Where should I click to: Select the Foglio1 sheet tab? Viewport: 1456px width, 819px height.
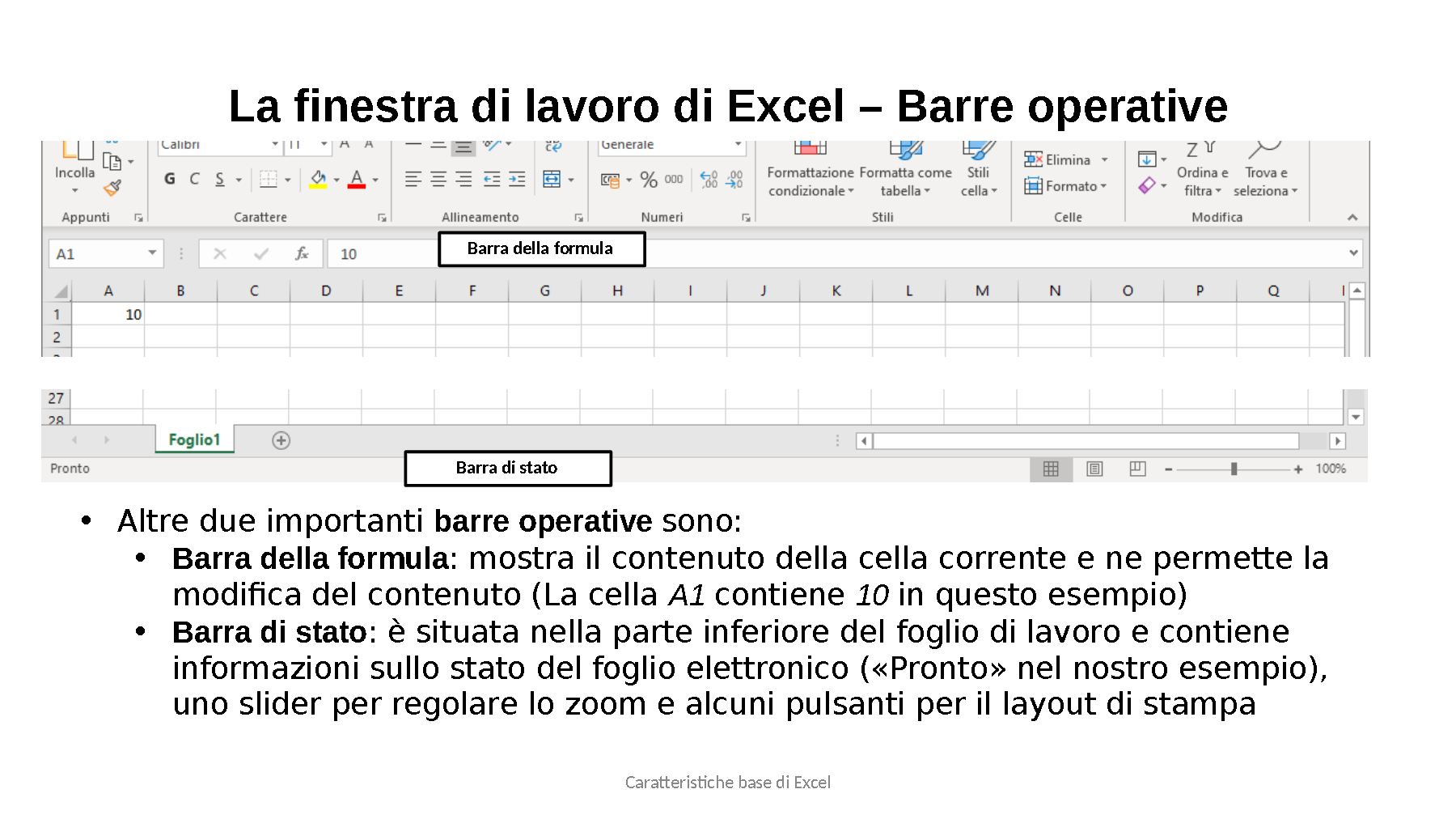(194, 439)
